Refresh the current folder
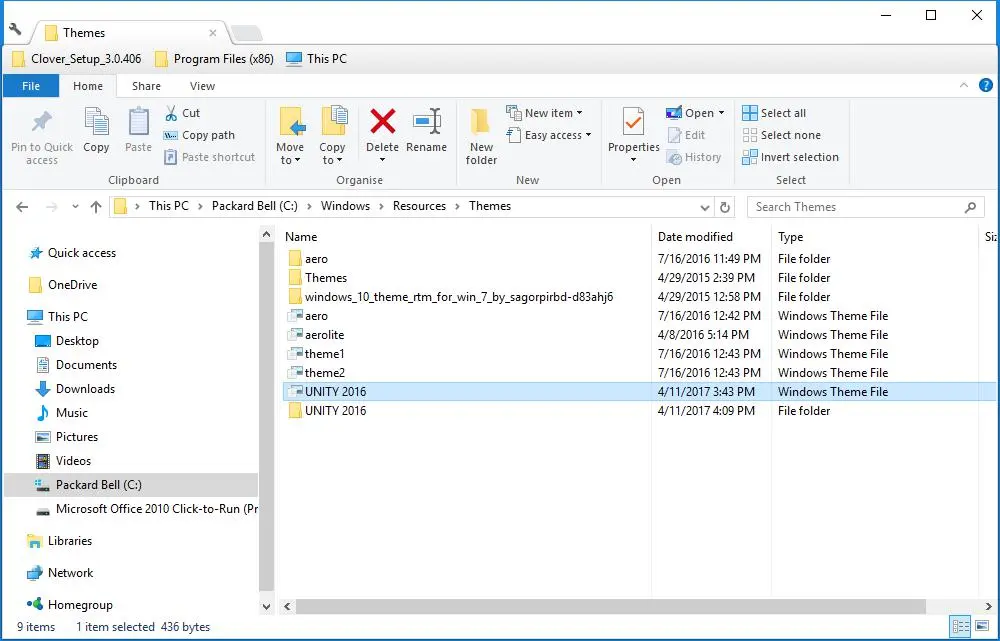This screenshot has width=1000, height=641. [724, 207]
